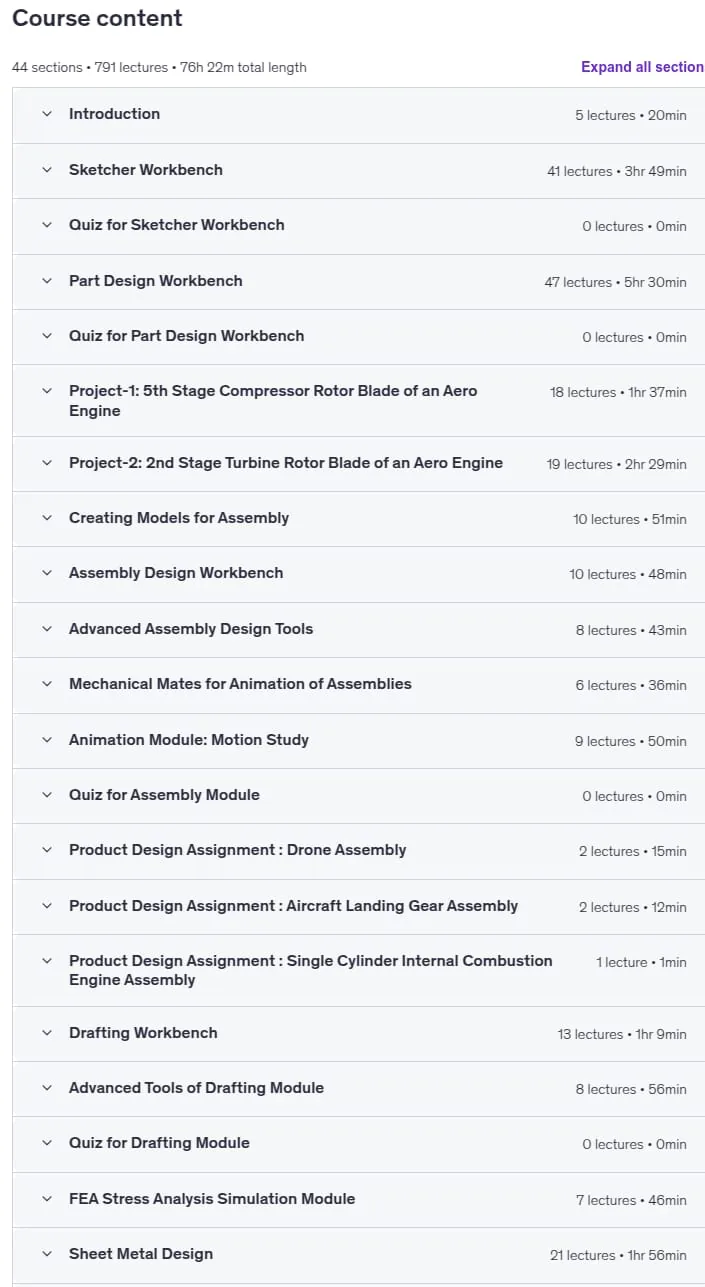Select Mechanical Mates for Animation of Assemblies
This screenshot has width=705, height=1287.
[x=240, y=684]
